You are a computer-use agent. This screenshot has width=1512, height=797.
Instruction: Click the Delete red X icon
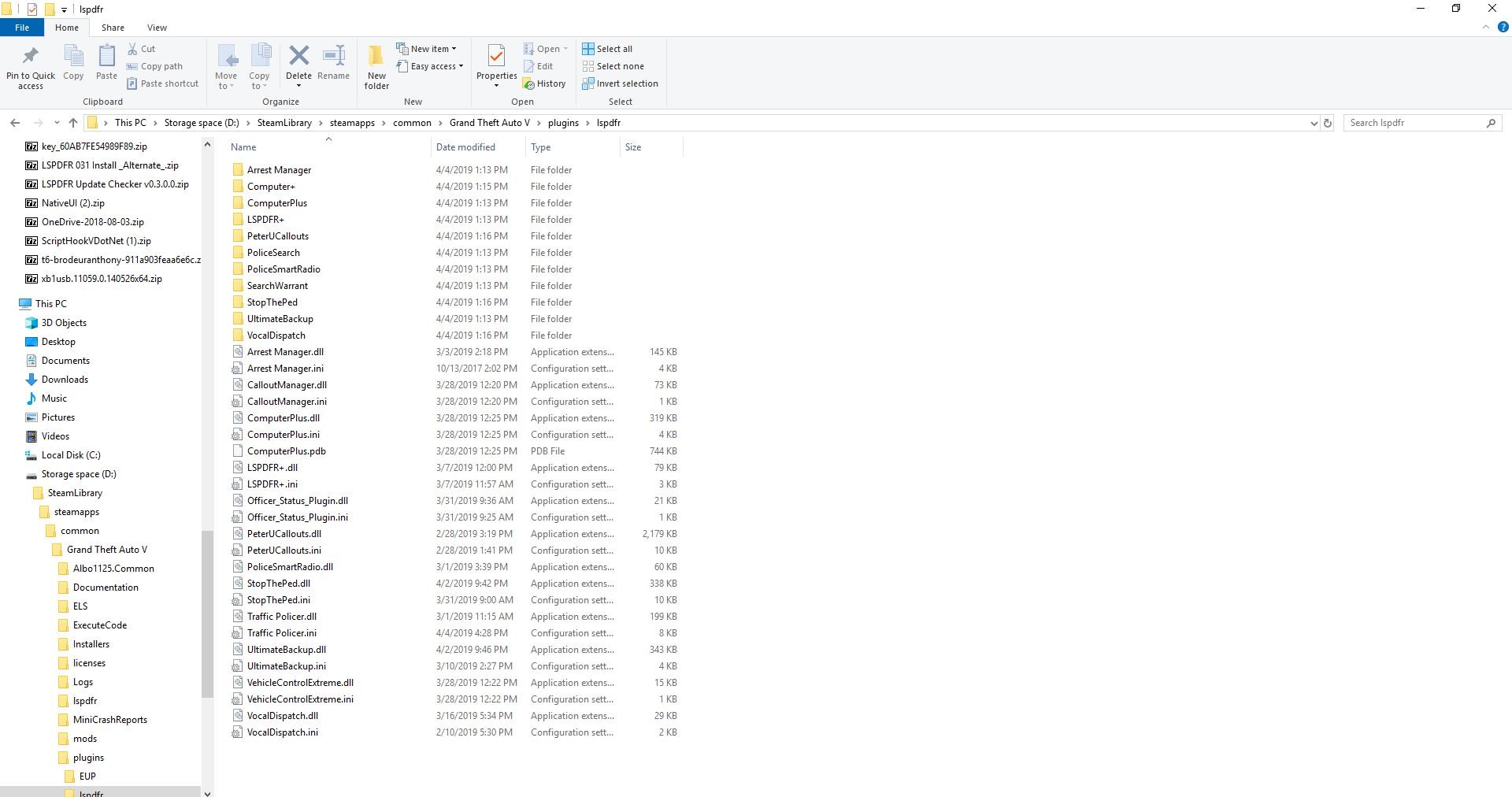click(x=298, y=56)
